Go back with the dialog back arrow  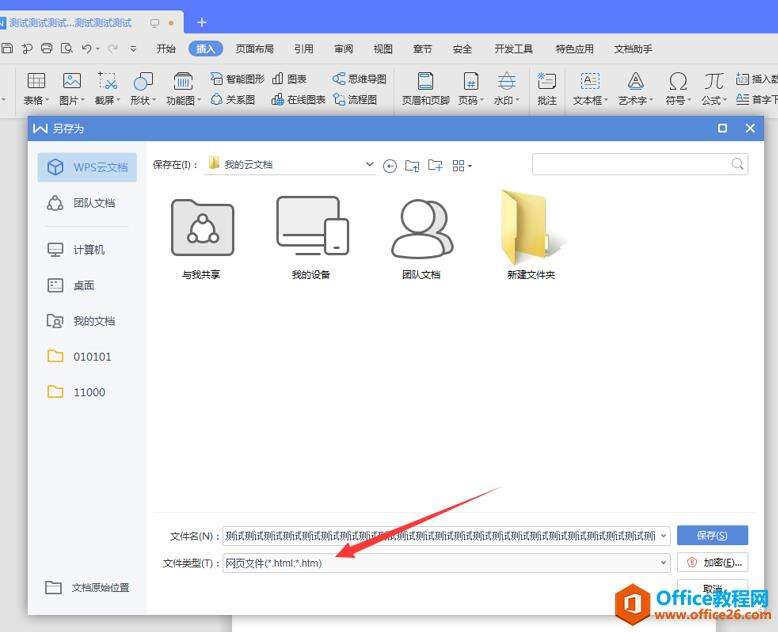coord(390,166)
